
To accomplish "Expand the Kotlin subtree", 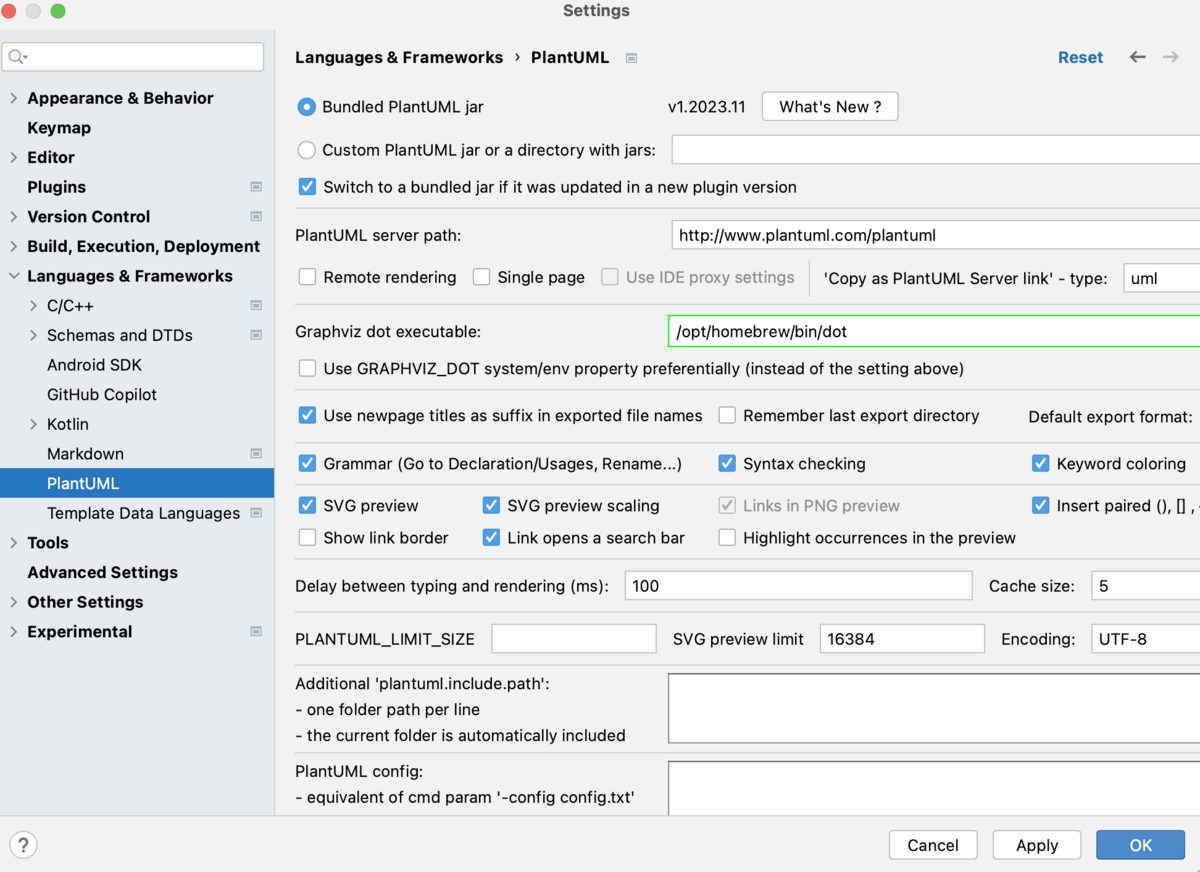I will click(34, 424).
